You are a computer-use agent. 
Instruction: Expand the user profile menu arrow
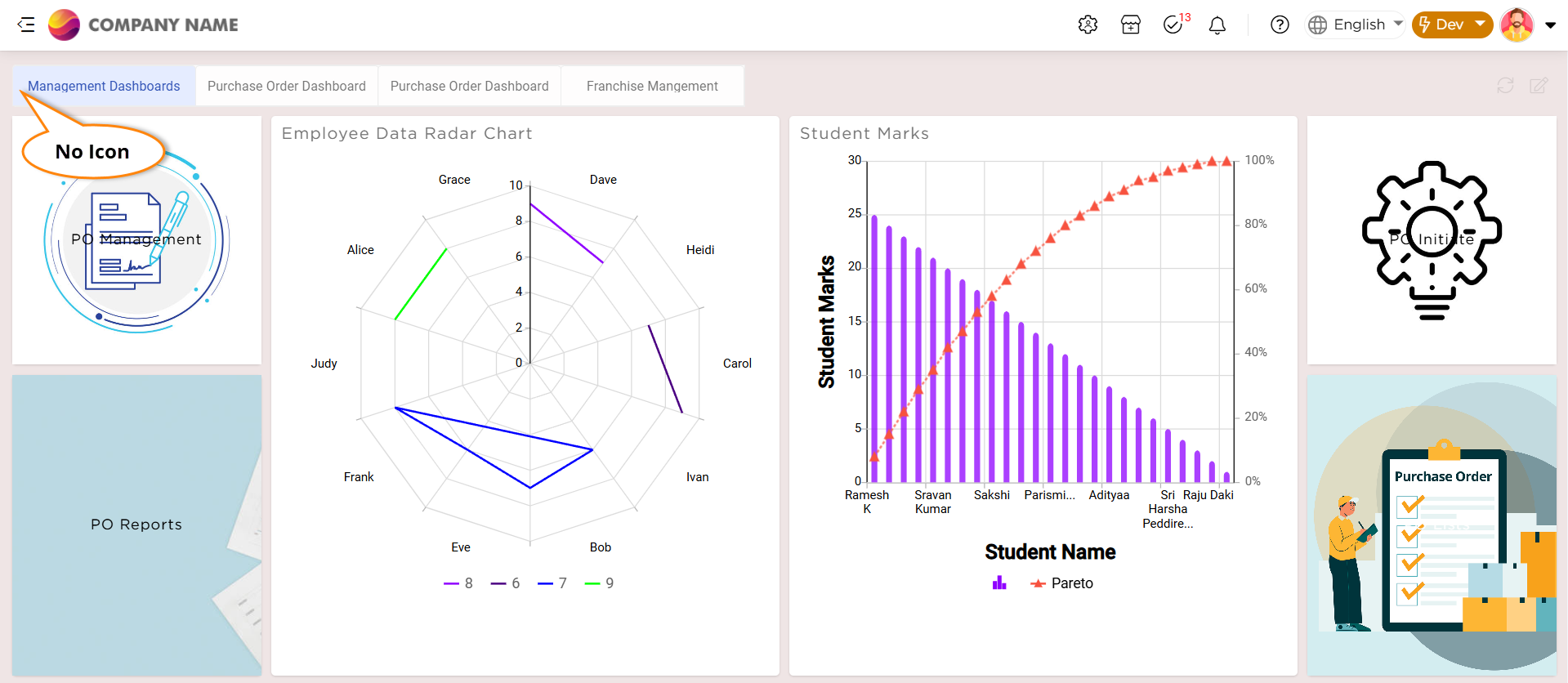[x=1550, y=25]
